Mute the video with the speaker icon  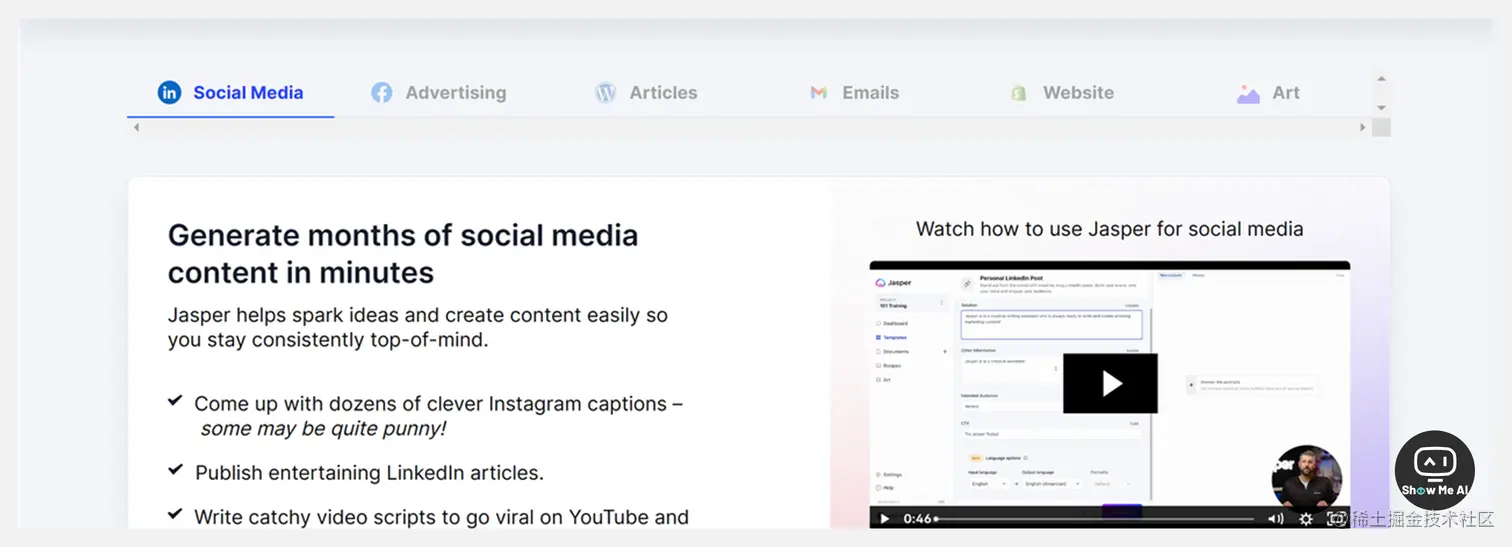[1276, 518]
